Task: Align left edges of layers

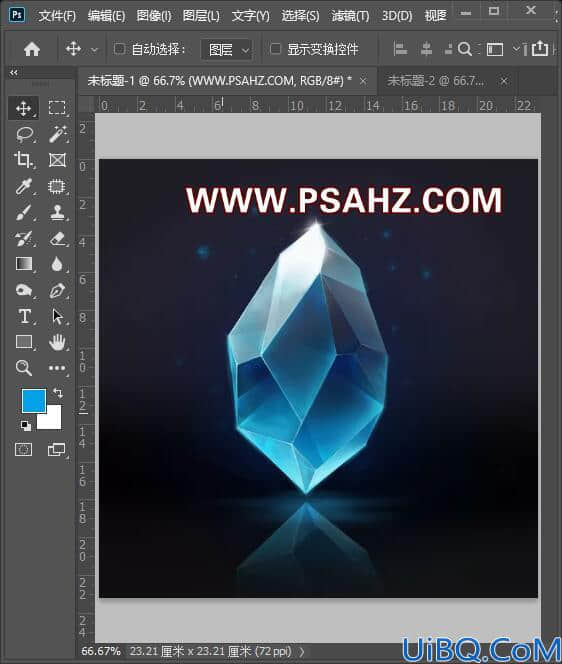Action: 400,49
